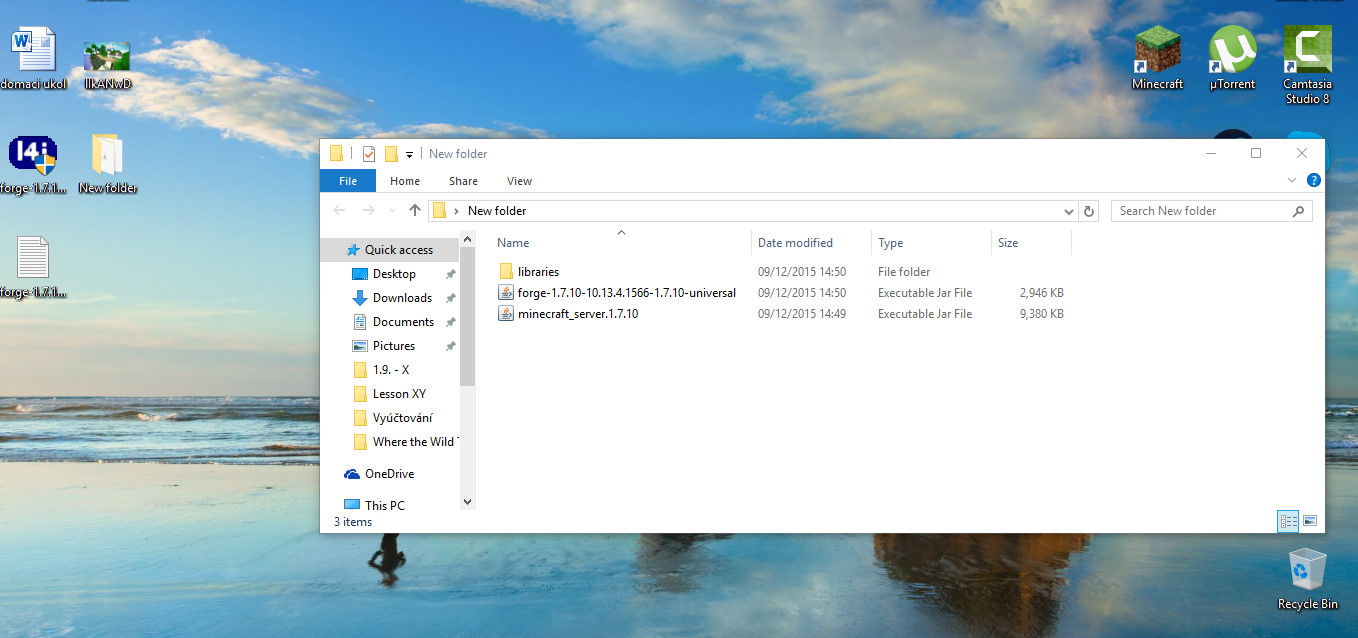This screenshot has height=638, width=1358.
Task: Click the Up arrow navigation button
Action: (415, 211)
